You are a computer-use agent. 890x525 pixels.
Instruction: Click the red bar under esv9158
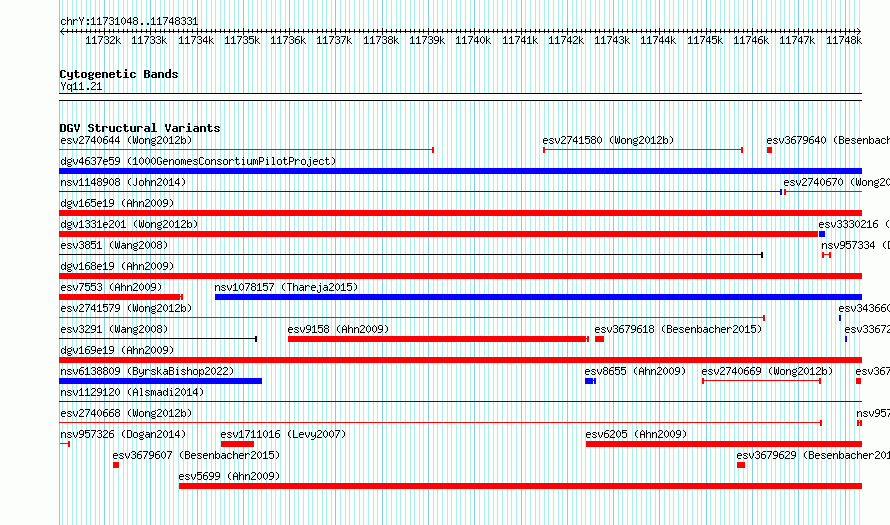tap(438, 339)
